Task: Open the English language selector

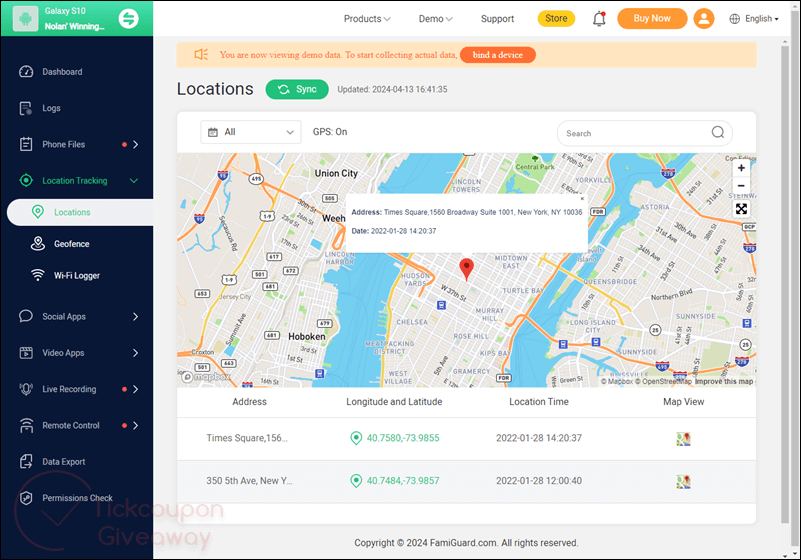Action: coord(755,19)
